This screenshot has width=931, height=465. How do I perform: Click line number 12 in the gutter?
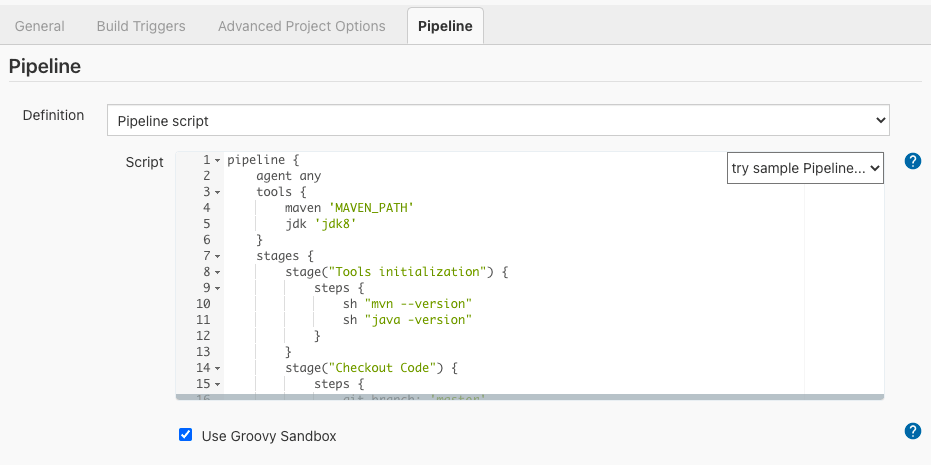tap(203, 336)
